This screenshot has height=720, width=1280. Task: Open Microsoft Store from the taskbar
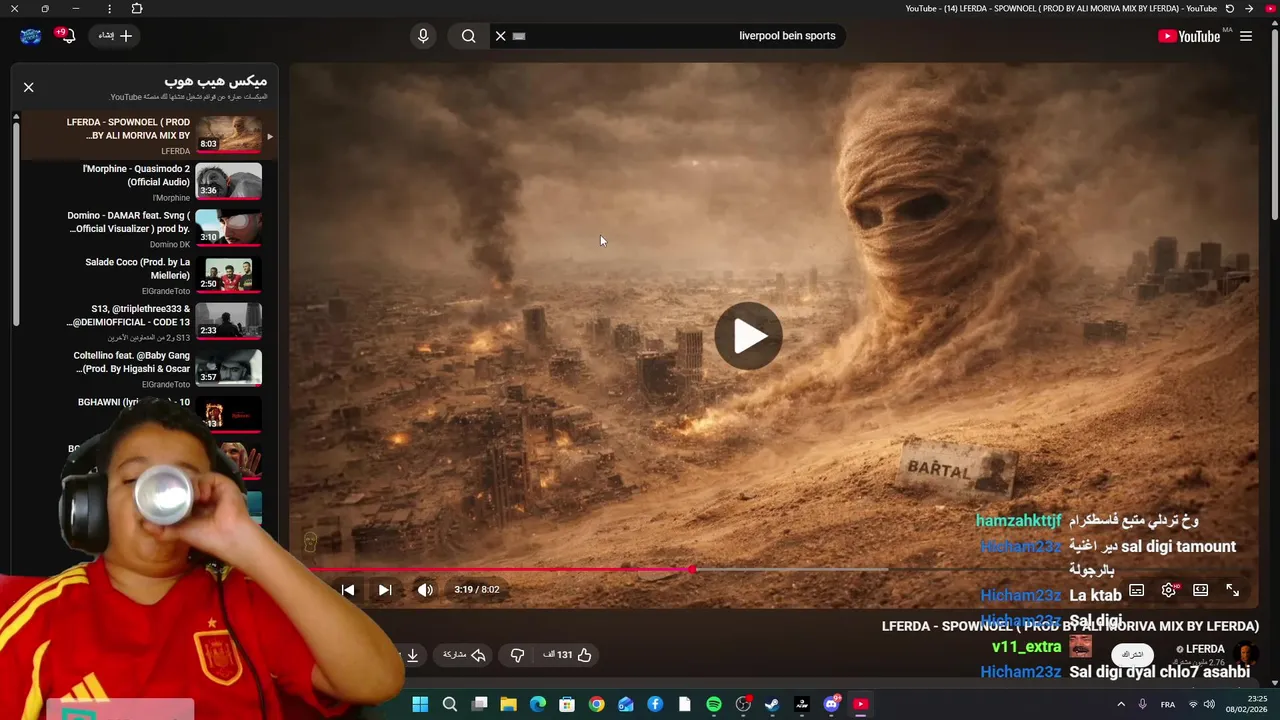pyautogui.click(x=567, y=704)
